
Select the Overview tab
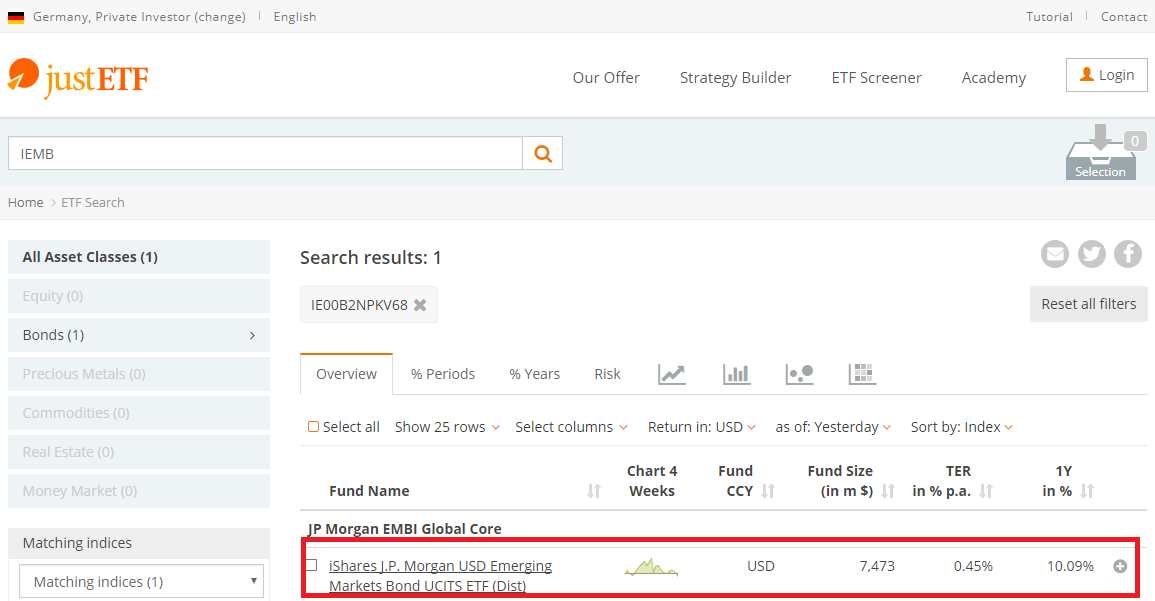[346, 374]
